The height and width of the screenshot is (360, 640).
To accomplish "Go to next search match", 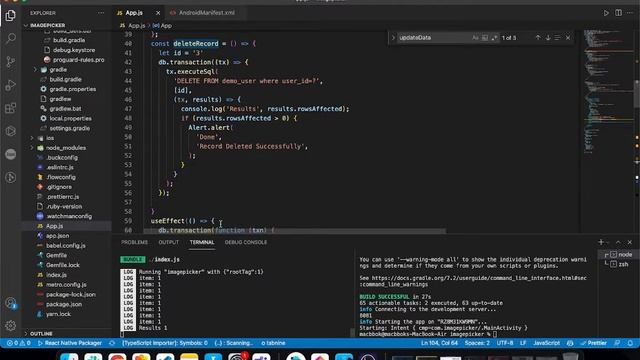I will (548, 38).
